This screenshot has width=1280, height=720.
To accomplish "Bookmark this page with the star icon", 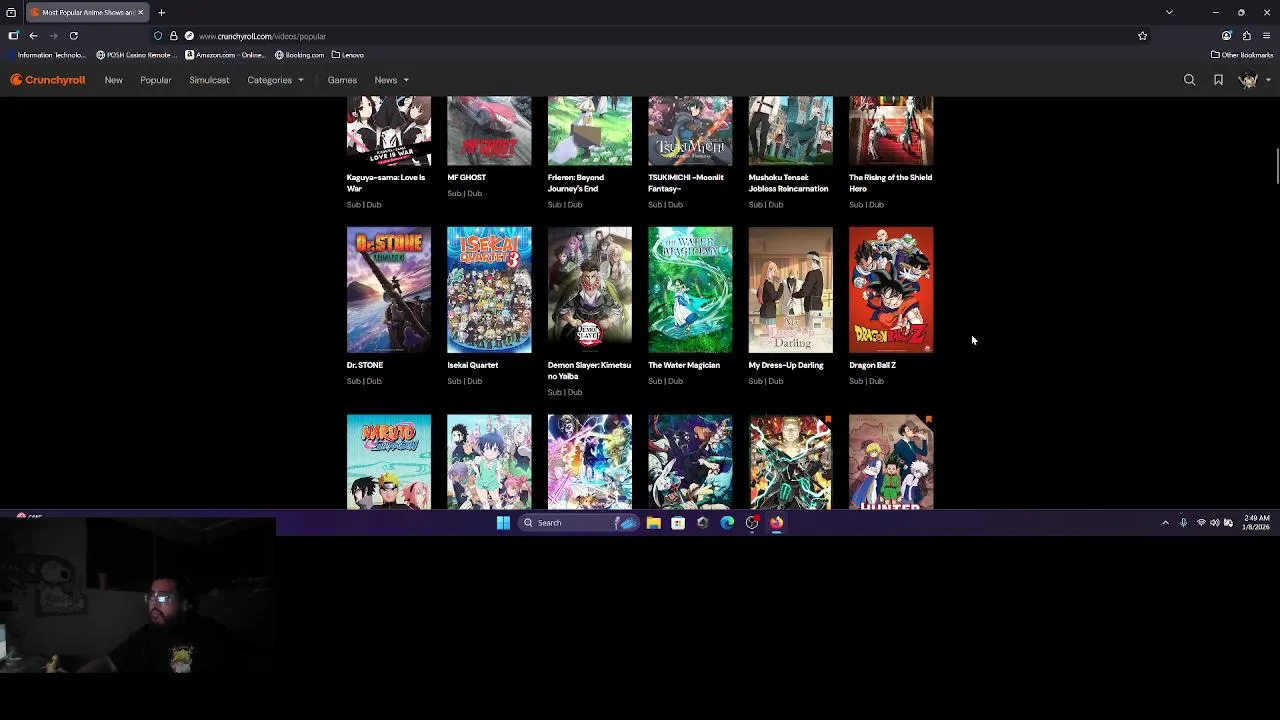I will 1142,36.
